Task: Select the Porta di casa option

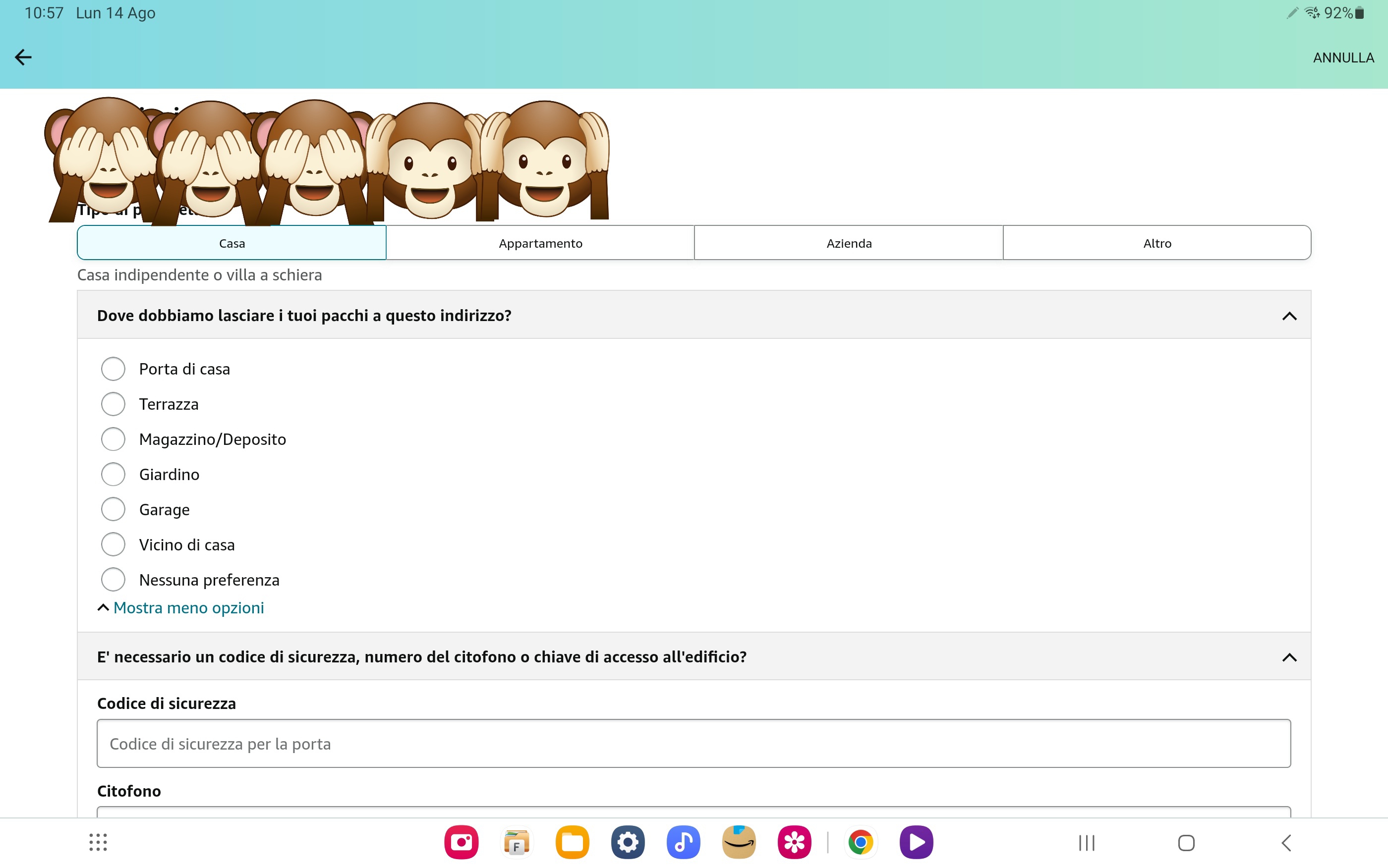Action: 113,369
